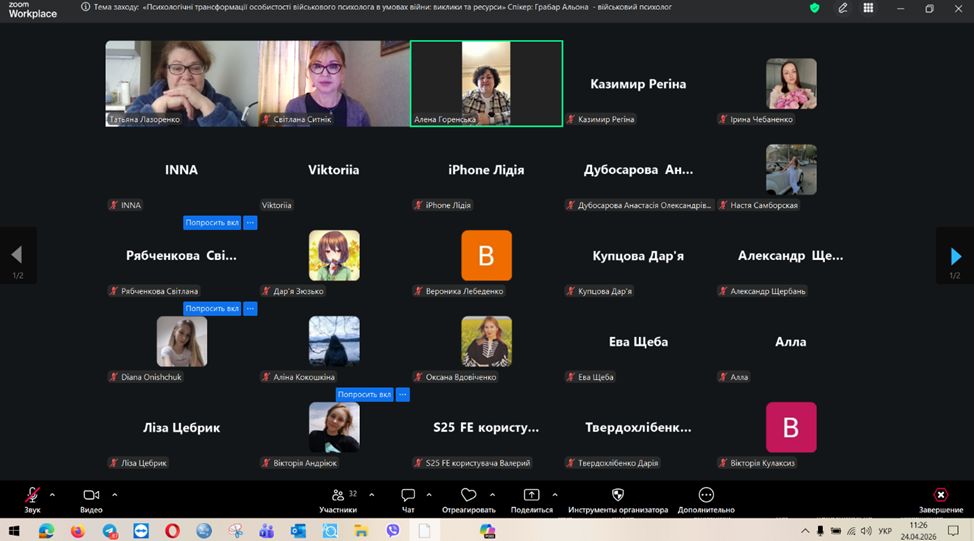Click the annotation pen icon in title bar
Screen dimensions: 974x541
[x=843, y=8]
